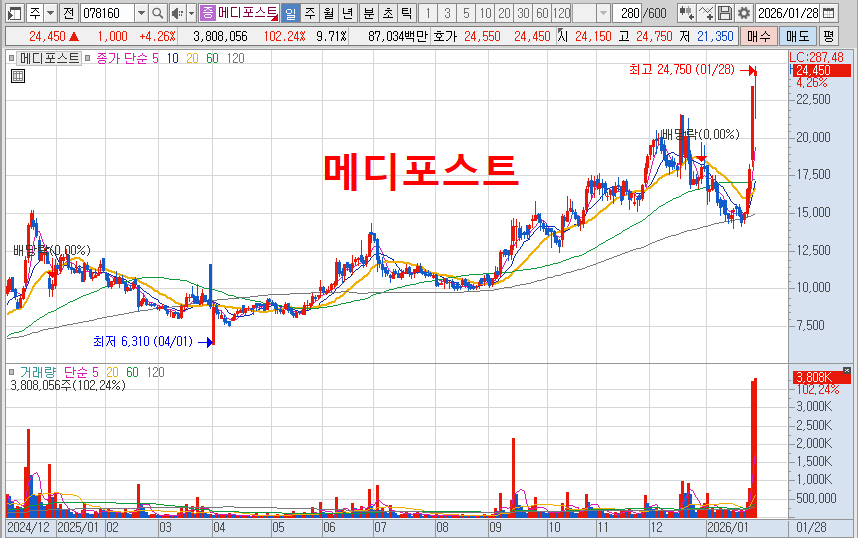Image resolution: width=858 pixels, height=538 pixels.
Task: Click the 01/28 date label on axis
Action: [x=811, y=528]
